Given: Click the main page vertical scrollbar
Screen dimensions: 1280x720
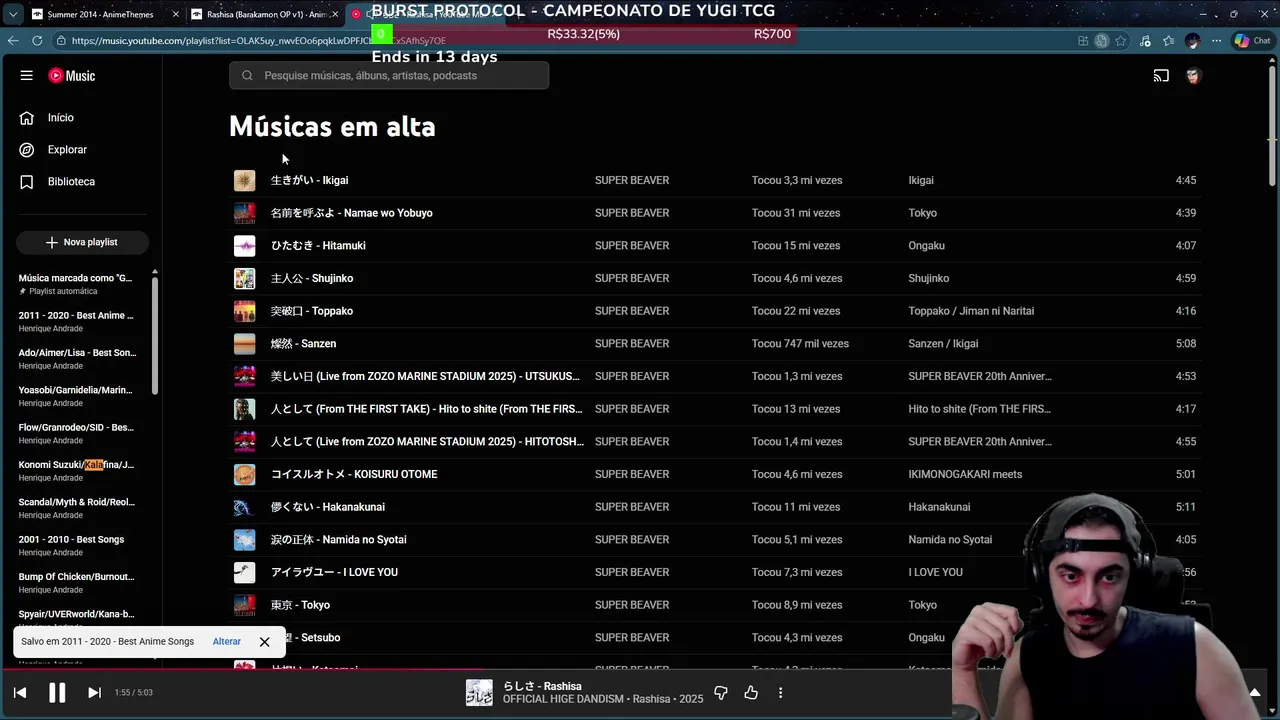Looking at the screenshot, I should pos(1272,125).
